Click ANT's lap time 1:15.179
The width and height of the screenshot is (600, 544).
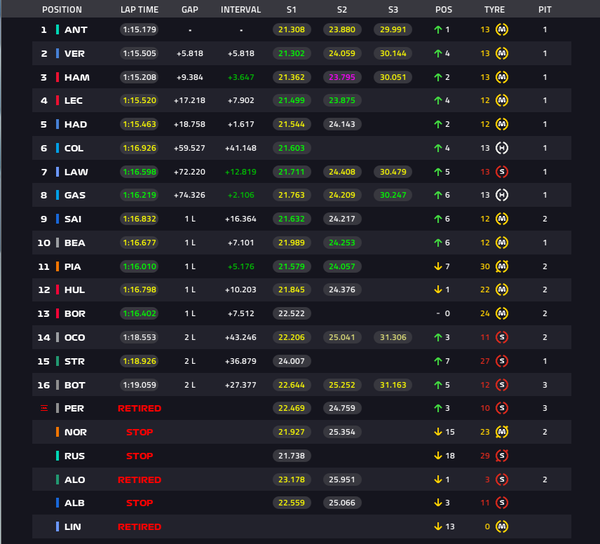point(139,29)
